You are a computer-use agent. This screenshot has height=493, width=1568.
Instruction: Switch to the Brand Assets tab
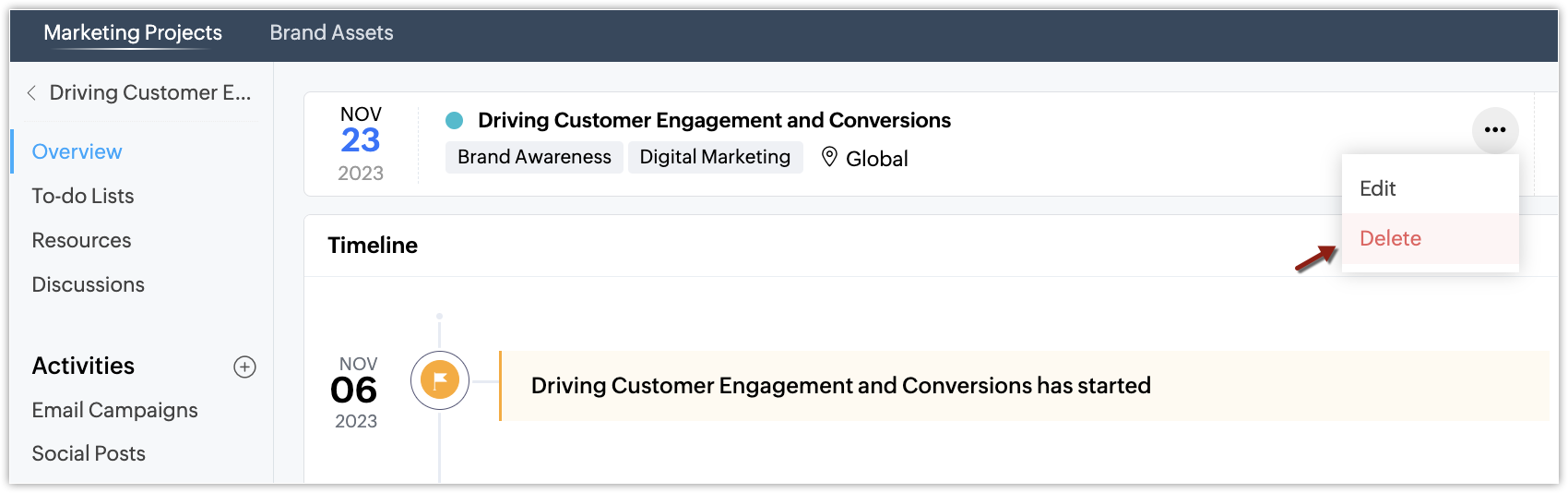click(x=331, y=32)
